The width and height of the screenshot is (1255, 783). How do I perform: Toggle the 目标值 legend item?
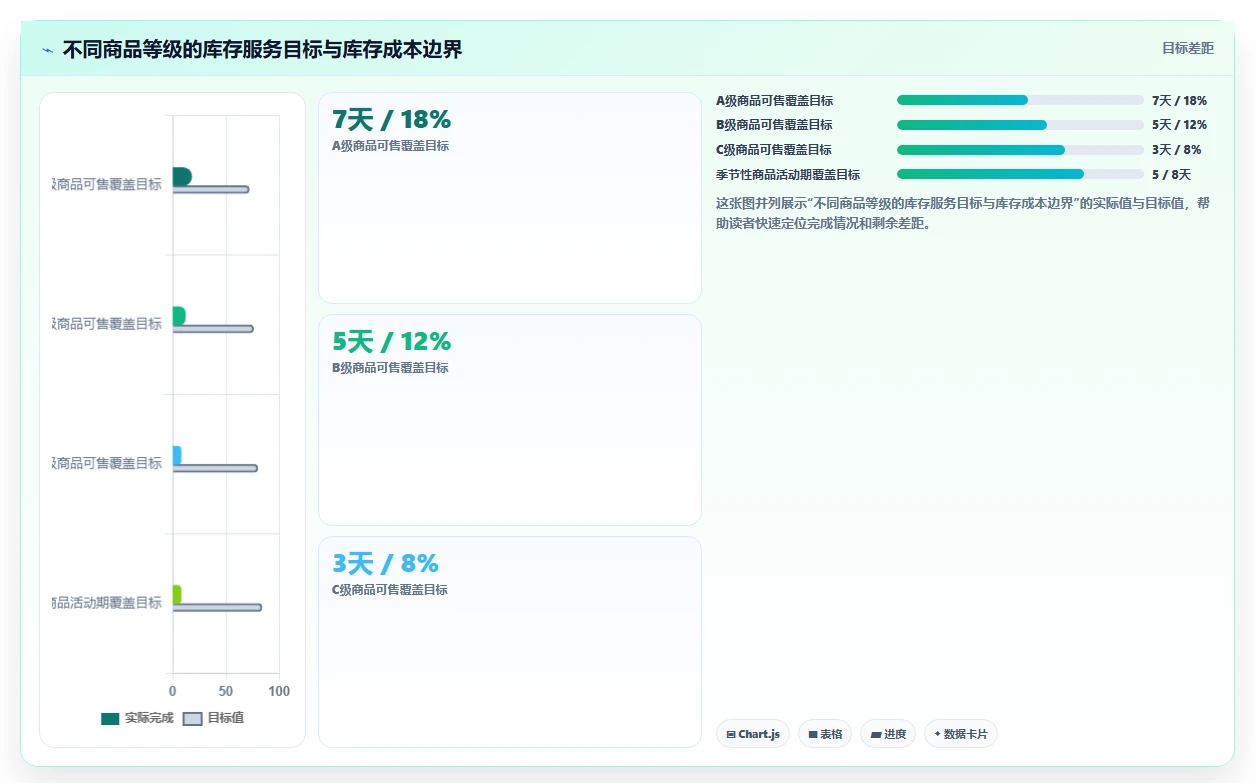click(214, 718)
